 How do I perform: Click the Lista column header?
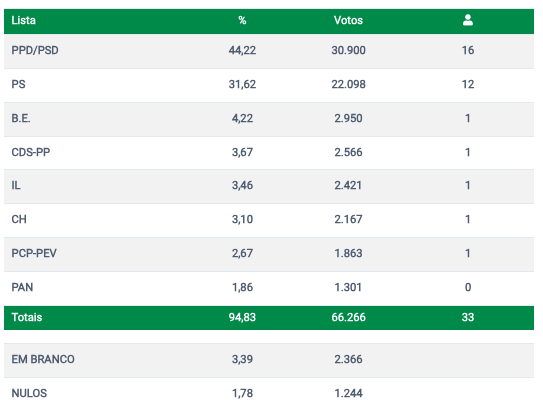[x=23, y=20]
